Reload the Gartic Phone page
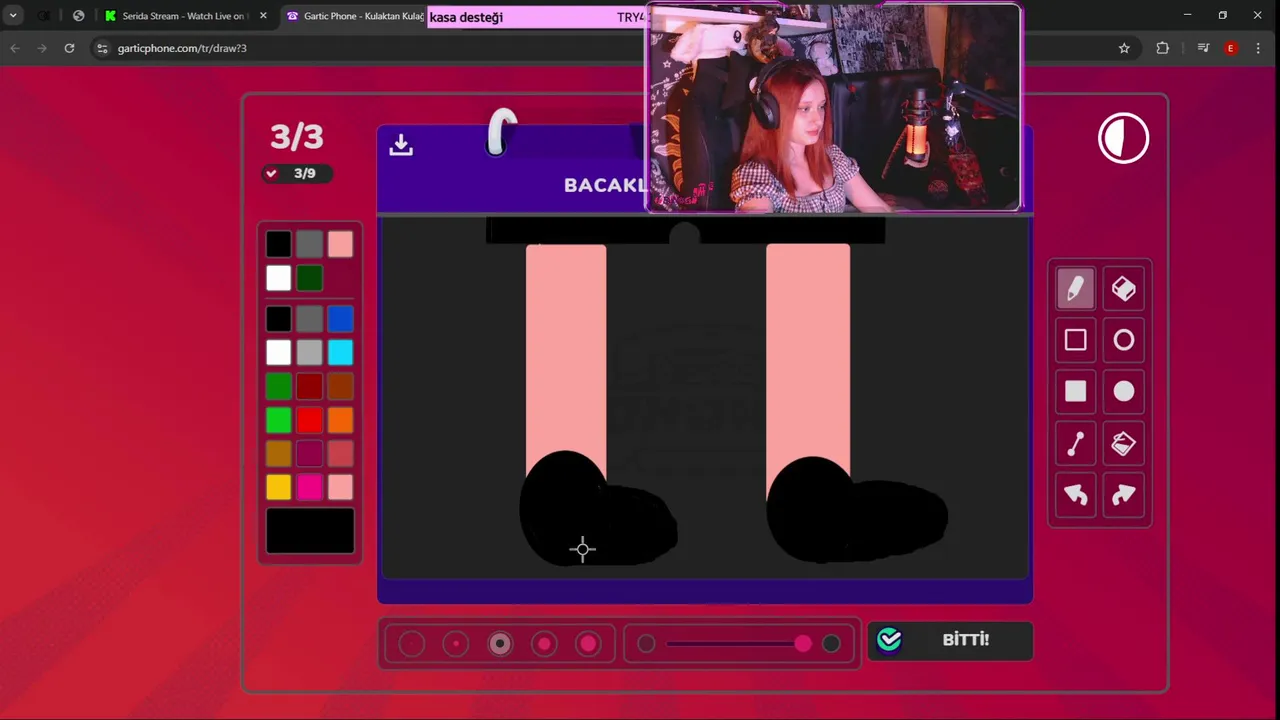 [69, 48]
